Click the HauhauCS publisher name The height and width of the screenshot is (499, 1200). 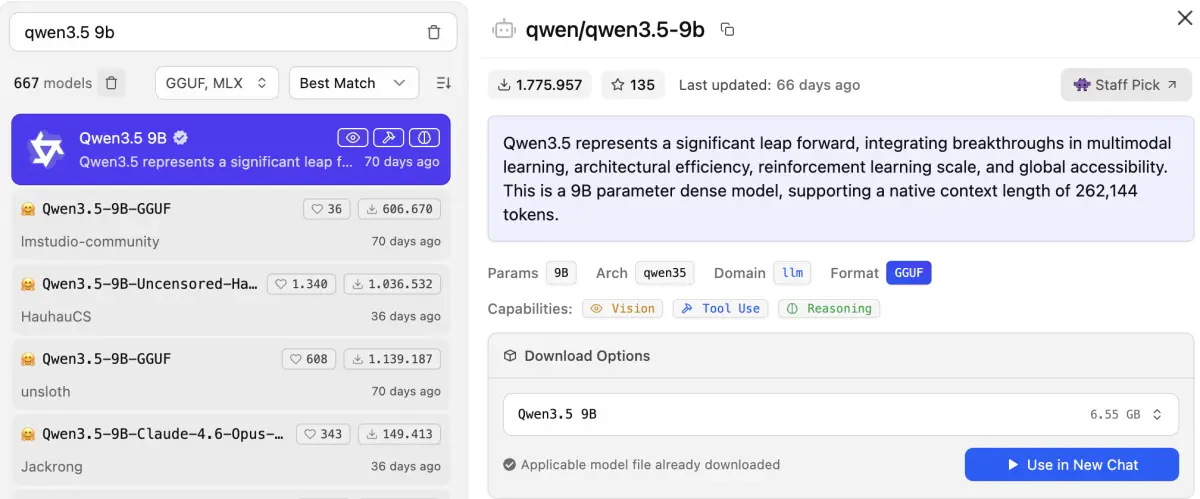(x=56, y=317)
